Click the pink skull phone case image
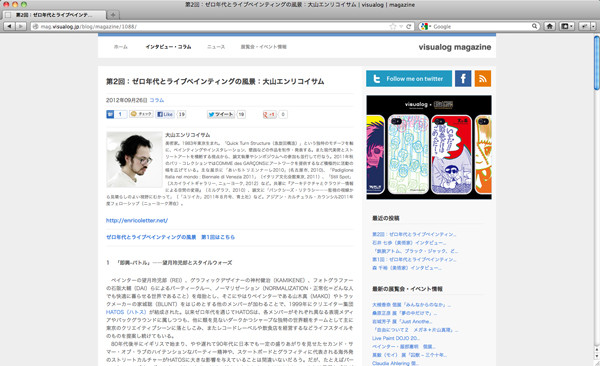The image size is (600, 366). pyautogui.click(x=375, y=154)
